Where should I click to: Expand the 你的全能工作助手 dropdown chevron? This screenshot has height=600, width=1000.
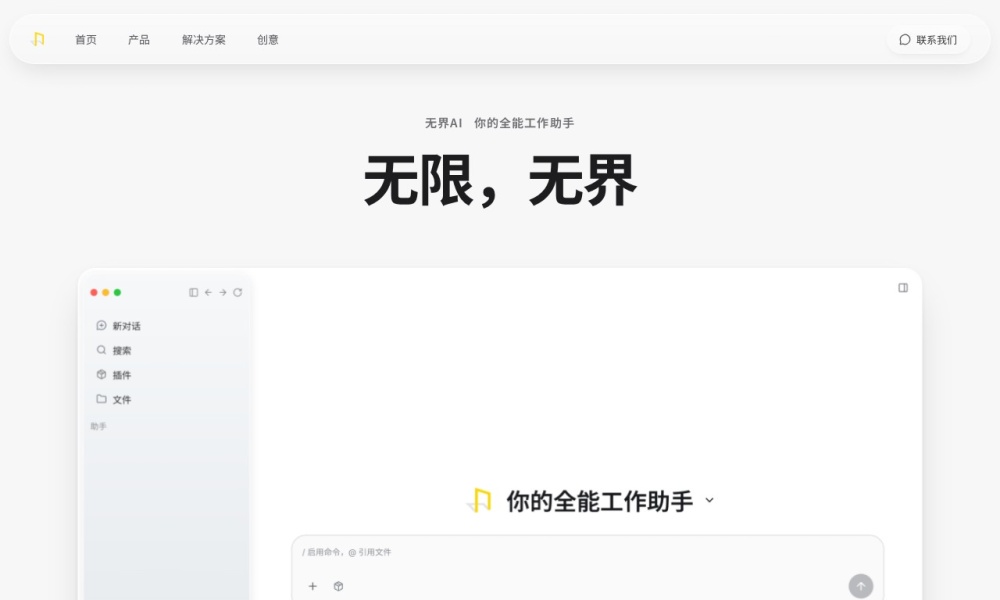[709, 501]
